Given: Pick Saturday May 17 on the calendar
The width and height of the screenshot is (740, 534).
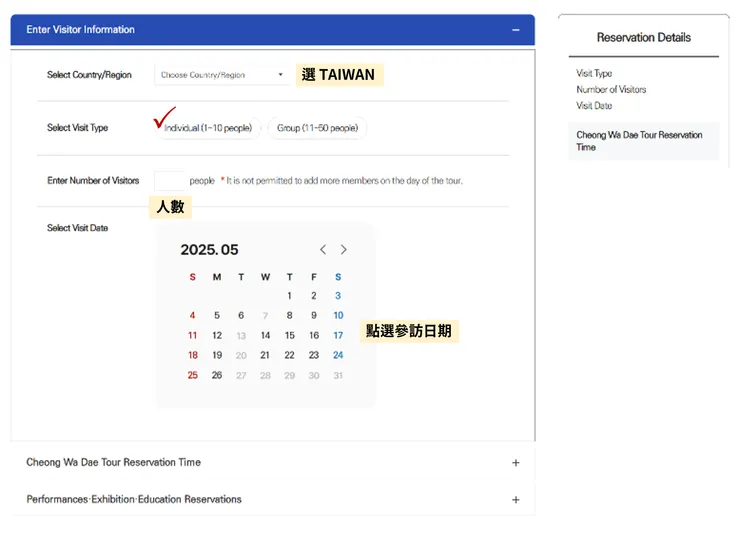Looking at the screenshot, I should [x=338, y=335].
